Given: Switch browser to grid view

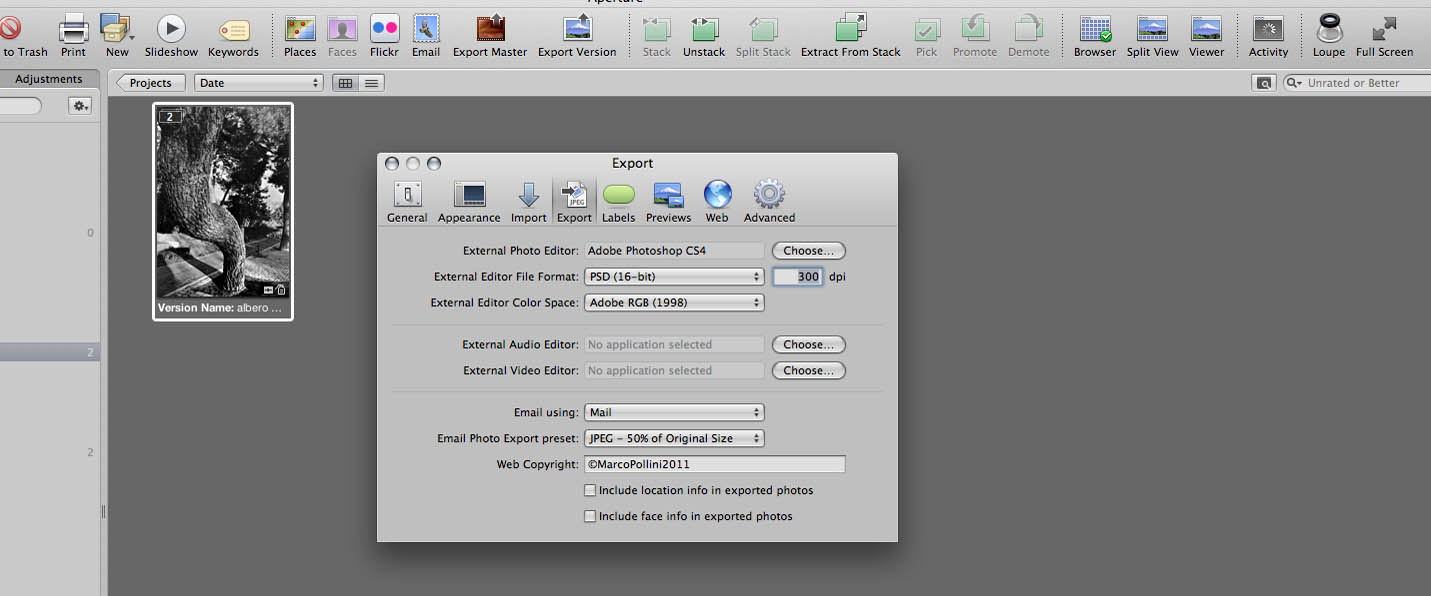Looking at the screenshot, I should coord(346,83).
